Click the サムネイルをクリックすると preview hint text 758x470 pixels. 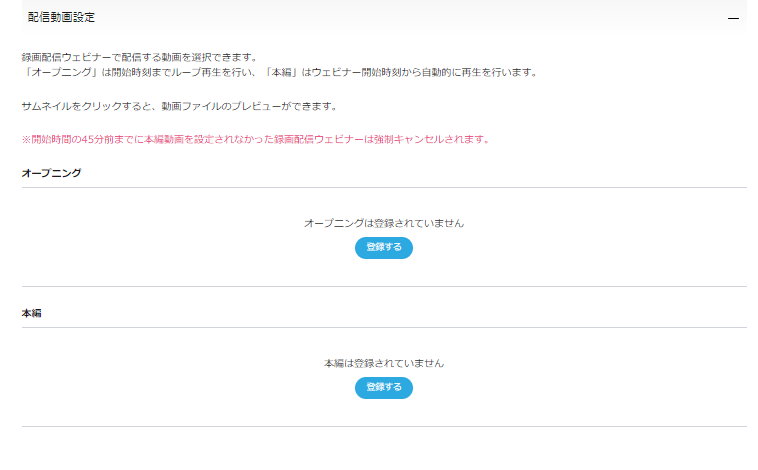click(x=192, y=105)
